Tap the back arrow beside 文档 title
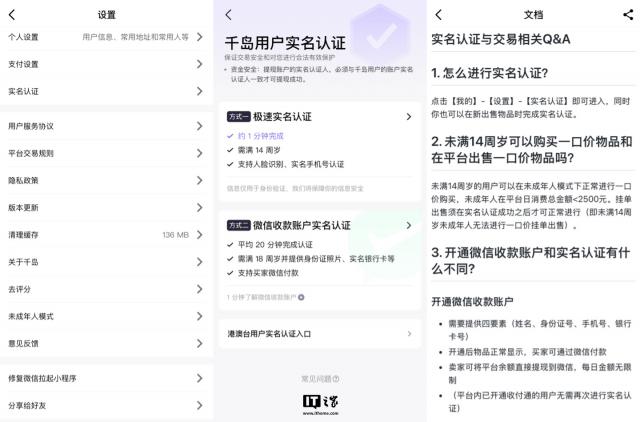Viewport: 640px width, 422px height. point(439,15)
